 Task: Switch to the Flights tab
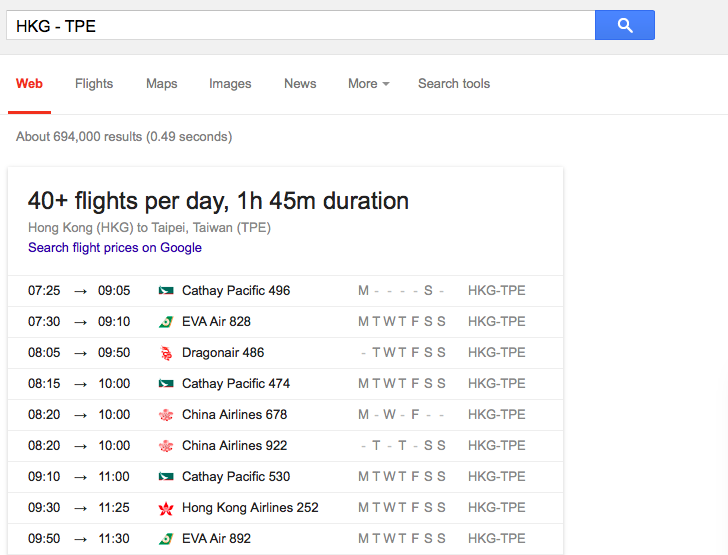click(94, 84)
